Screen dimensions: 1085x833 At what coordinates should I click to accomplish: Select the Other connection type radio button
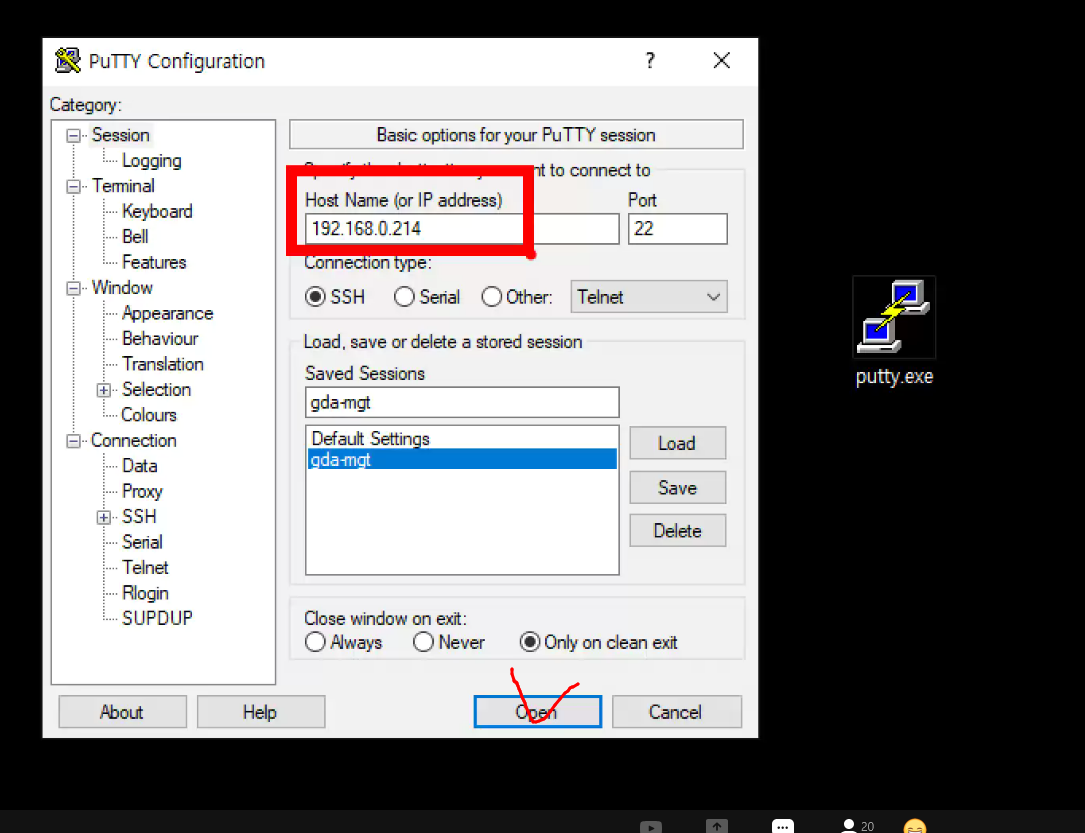[491, 297]
